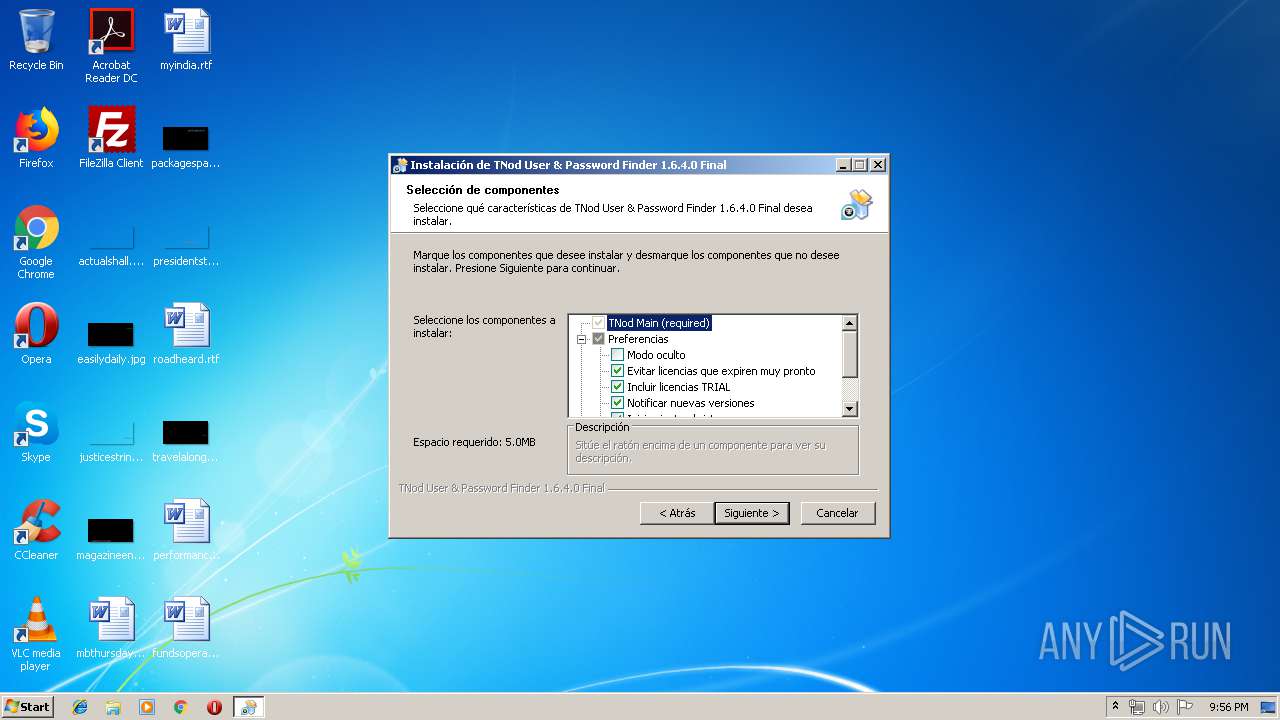Uncheck Incluir licencias TRIAL
The image size is (1280, 720).
click(617, 387)
